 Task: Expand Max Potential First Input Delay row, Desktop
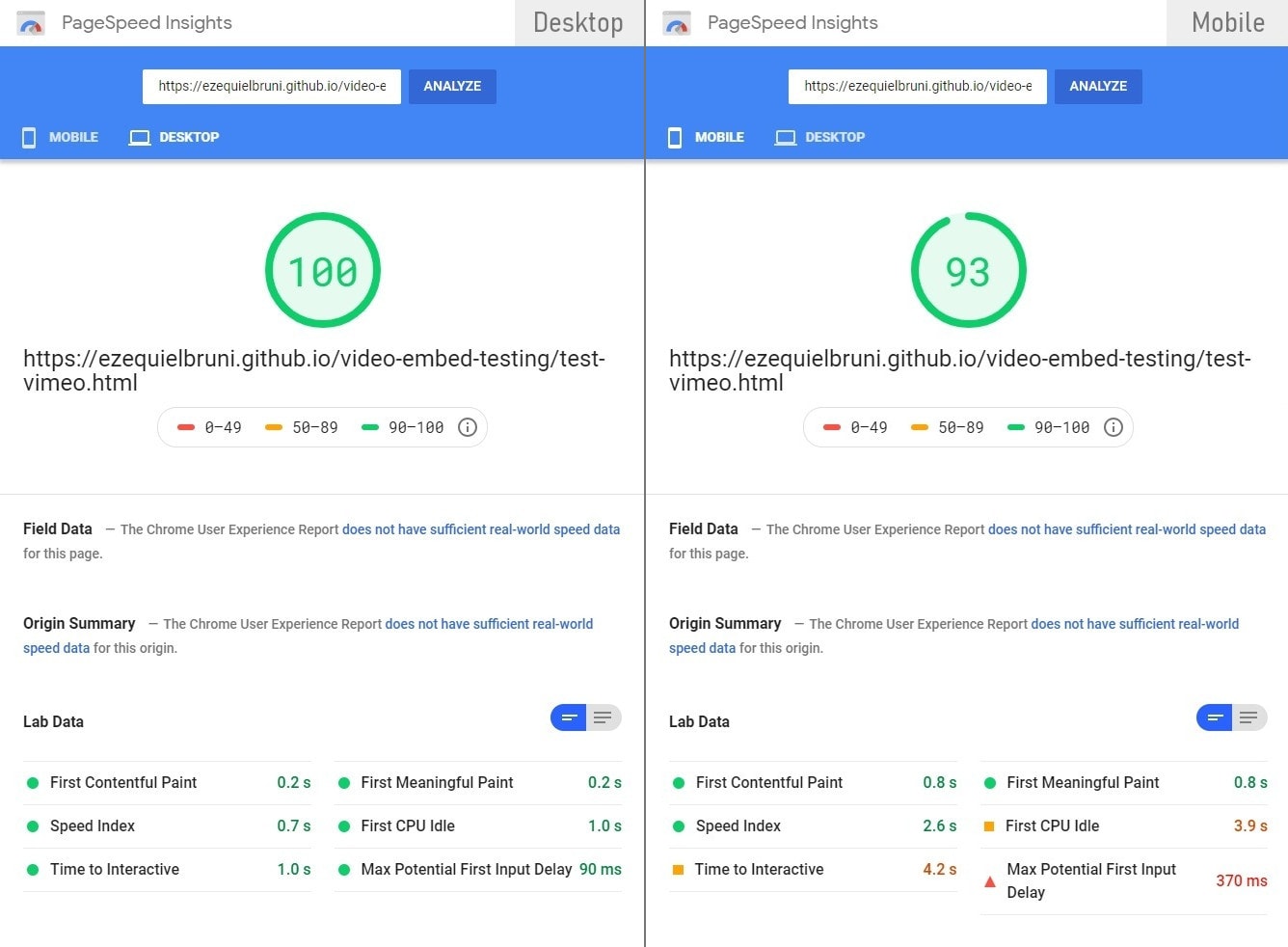(x=478, y=870)
